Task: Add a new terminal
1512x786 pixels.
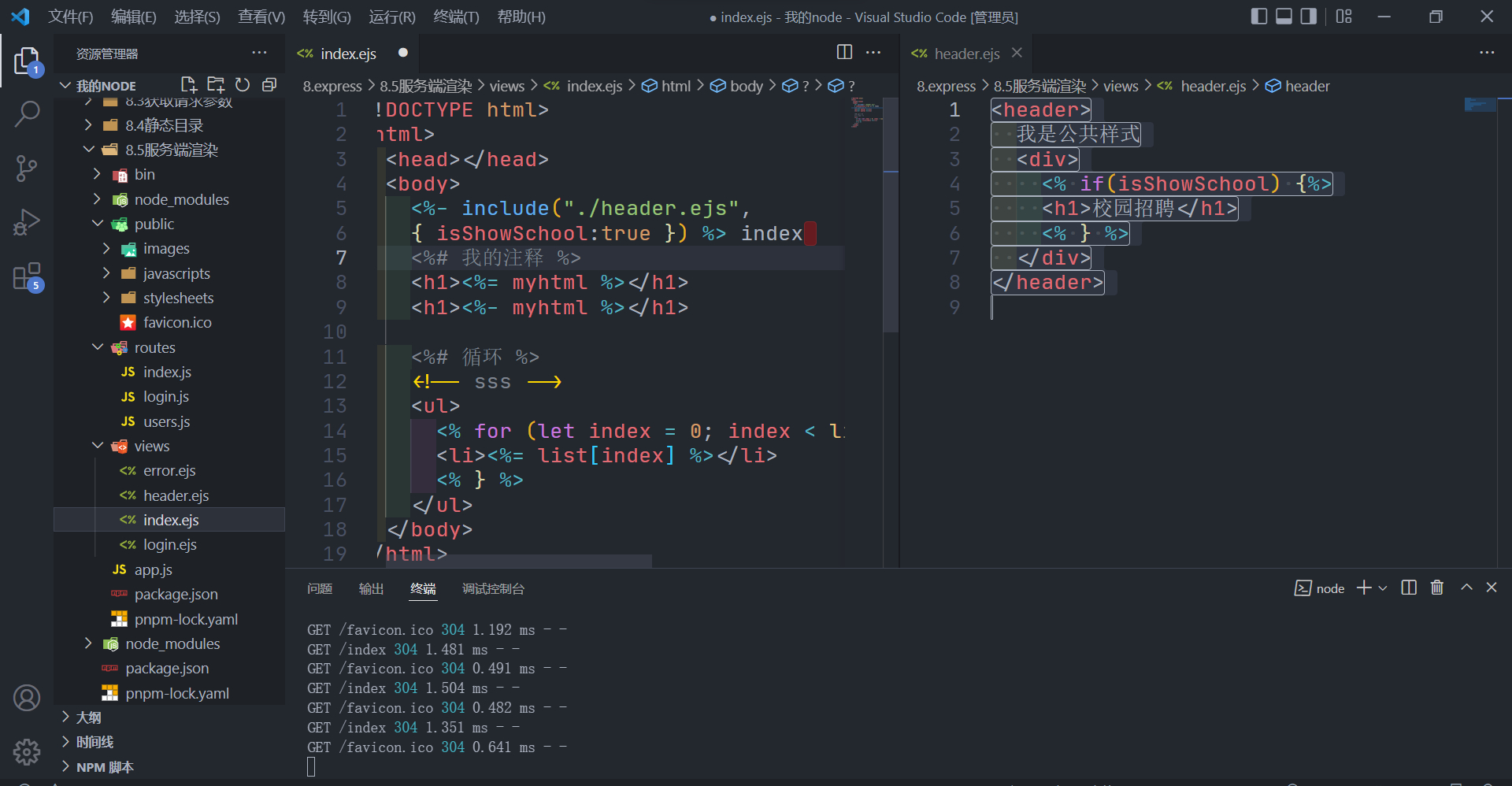Action: coord(1364,588)
